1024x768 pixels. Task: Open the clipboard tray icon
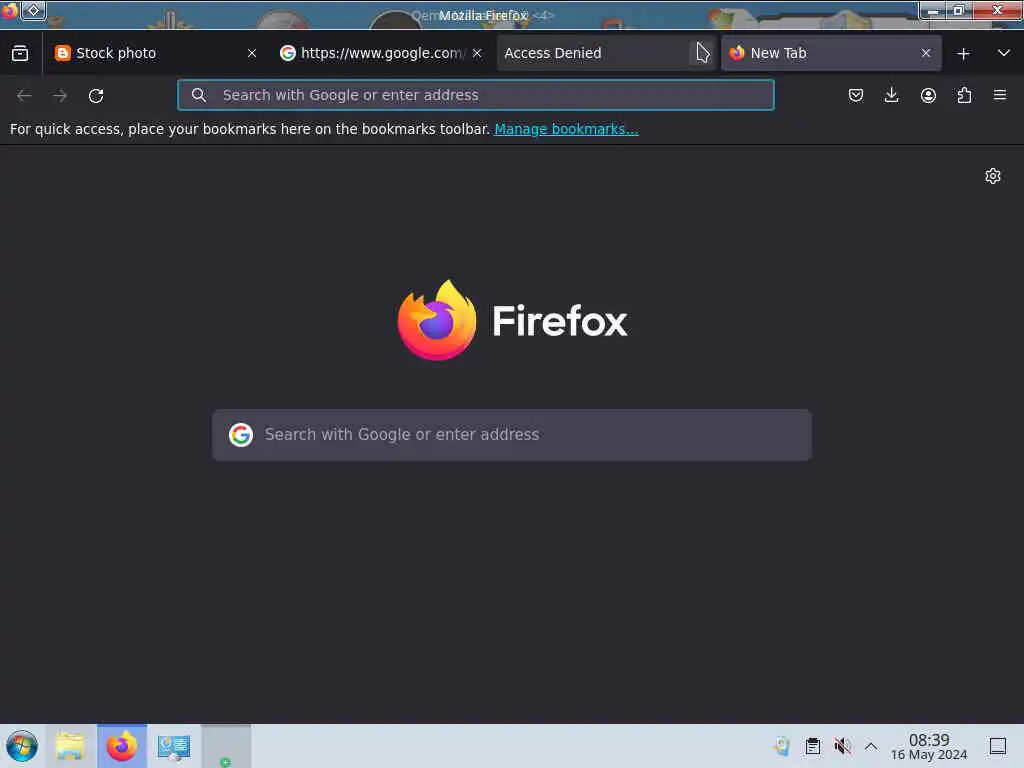coord(812,746)
